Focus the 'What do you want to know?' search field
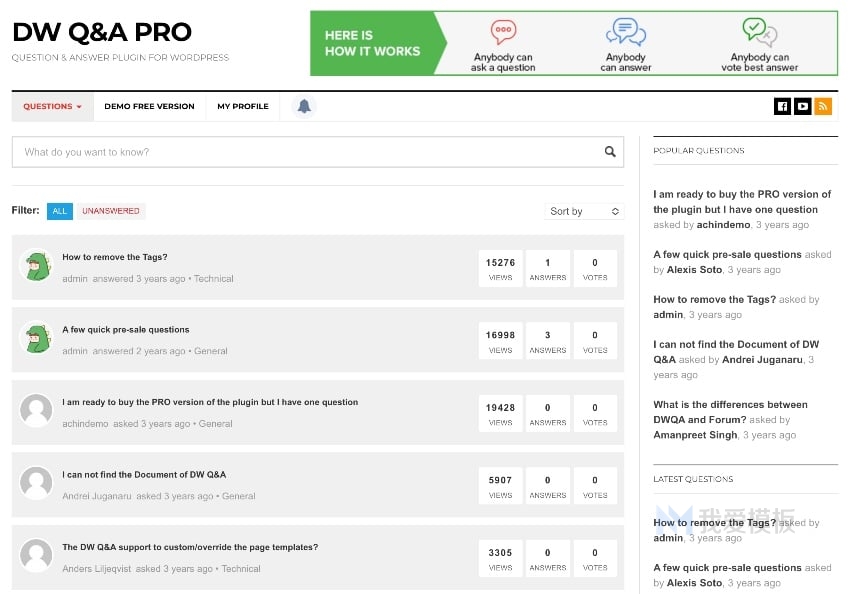The height and width of the screenshot is (594, 850). 318,152
